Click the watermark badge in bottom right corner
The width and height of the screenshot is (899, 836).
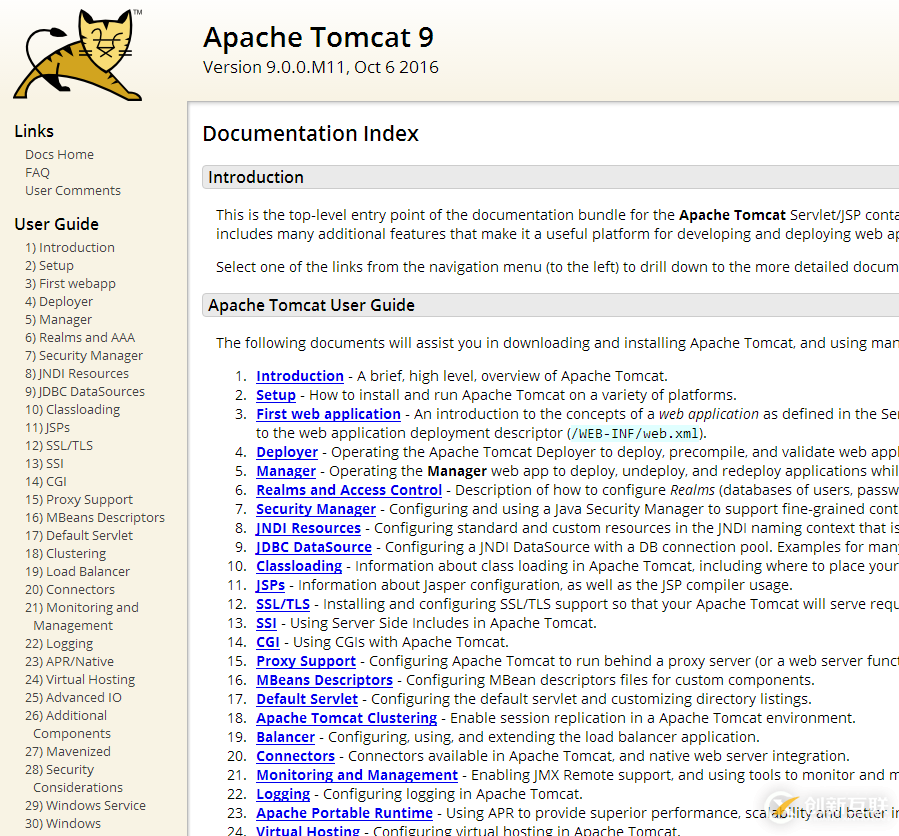click(830, 806)
